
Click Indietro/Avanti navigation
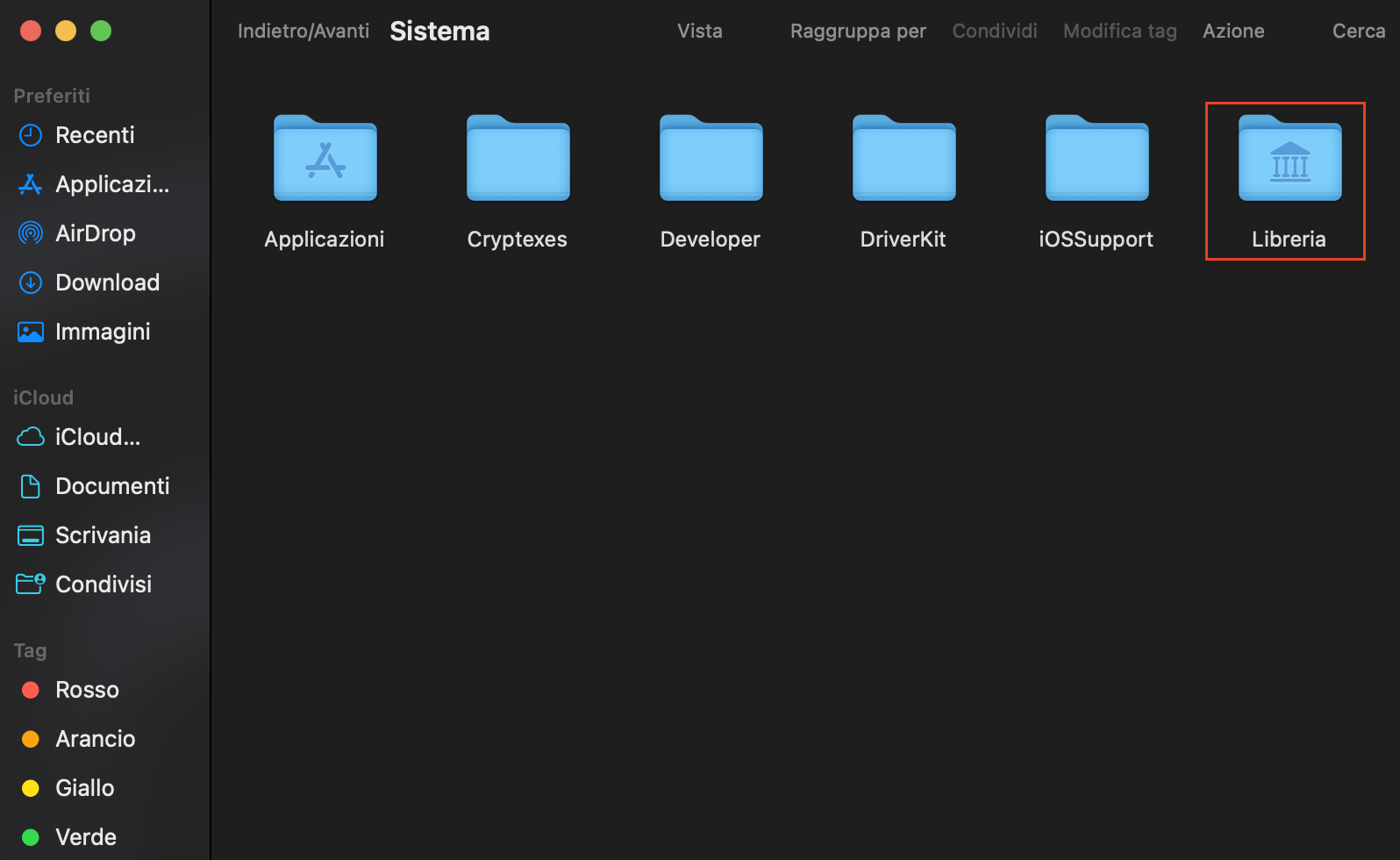coord(304,32)
